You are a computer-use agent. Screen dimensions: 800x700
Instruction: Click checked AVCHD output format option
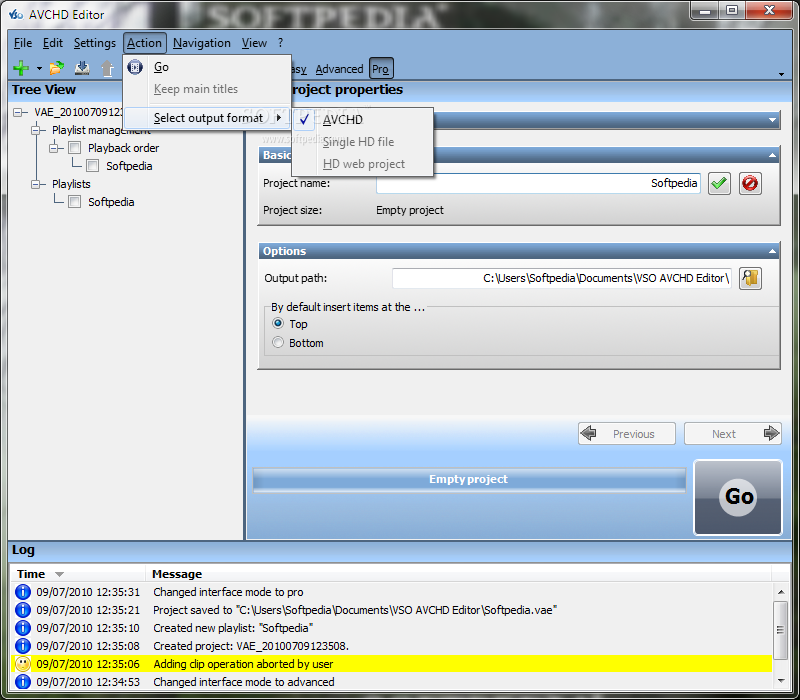362,119
